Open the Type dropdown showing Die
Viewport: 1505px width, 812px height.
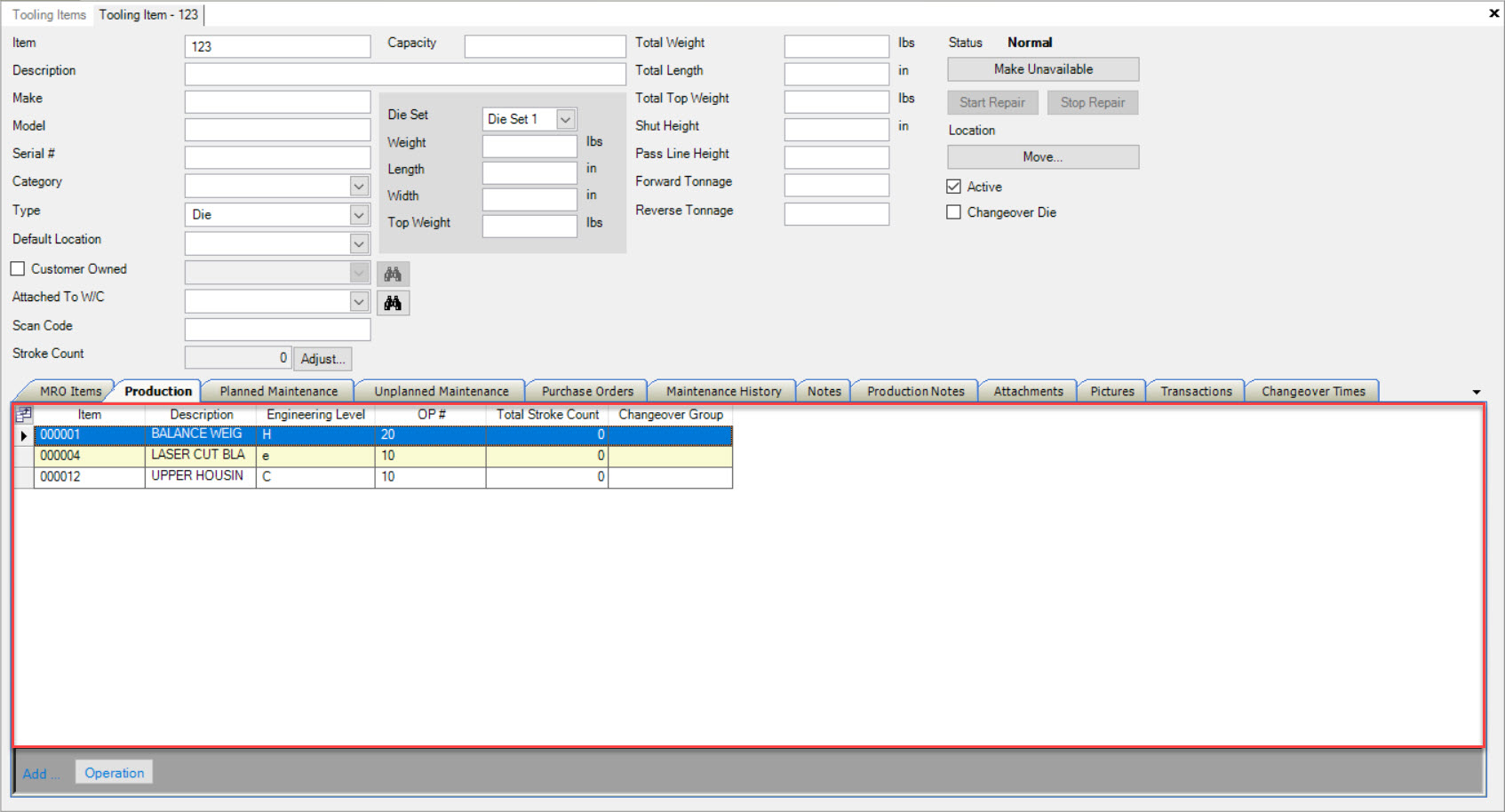[x=359, y=215]
